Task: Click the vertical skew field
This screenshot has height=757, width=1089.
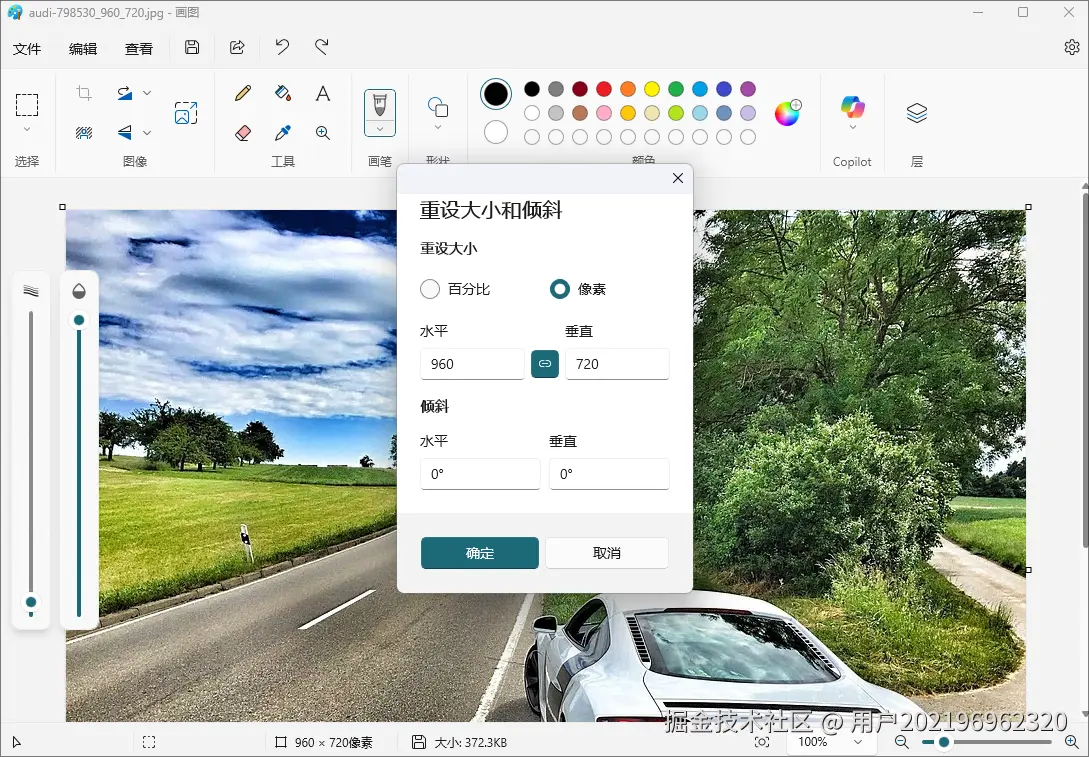Action: 610,474
